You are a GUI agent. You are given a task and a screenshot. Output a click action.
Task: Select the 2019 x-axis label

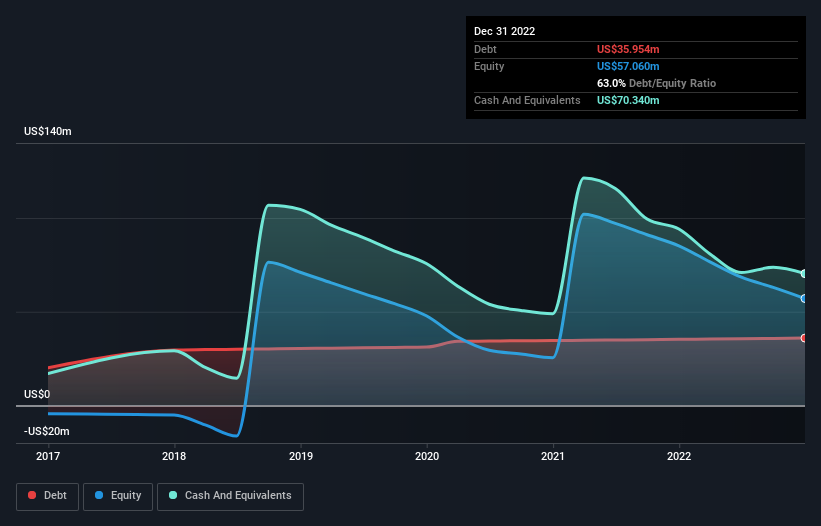[301, 456]
